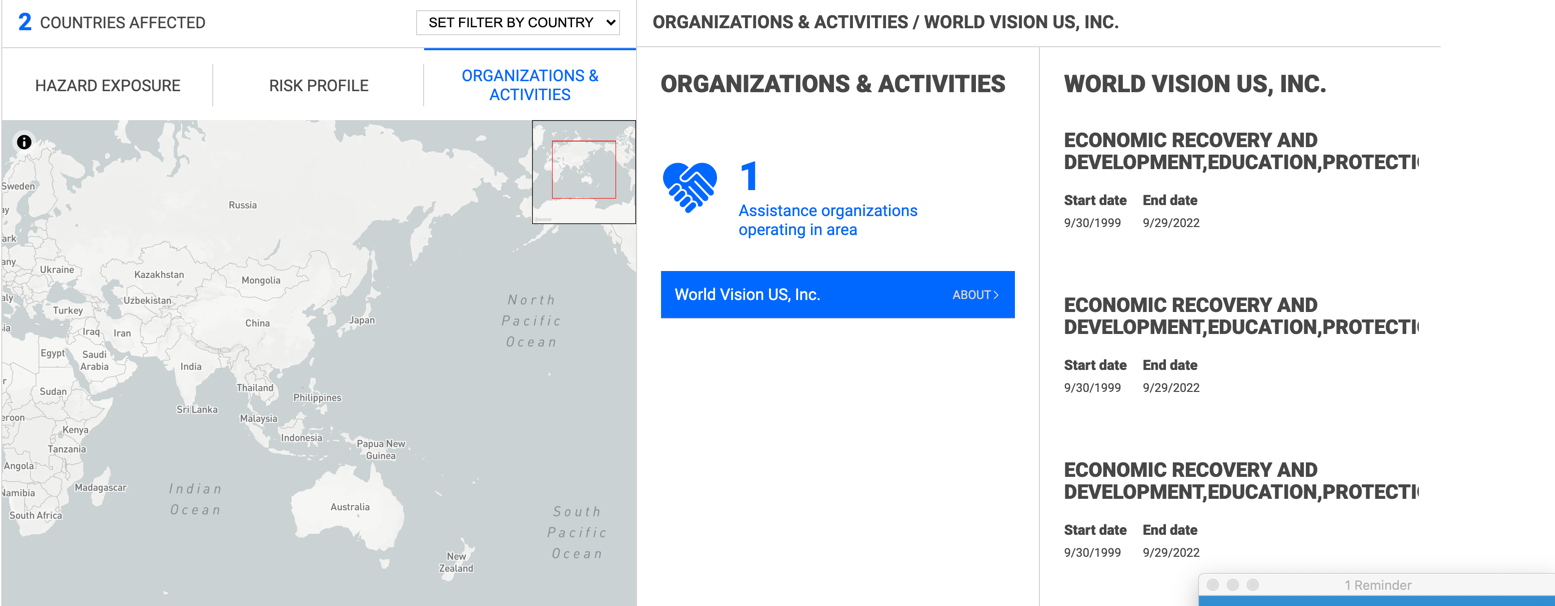Click the 1 Reminder window title bar

coord(1377,585)
